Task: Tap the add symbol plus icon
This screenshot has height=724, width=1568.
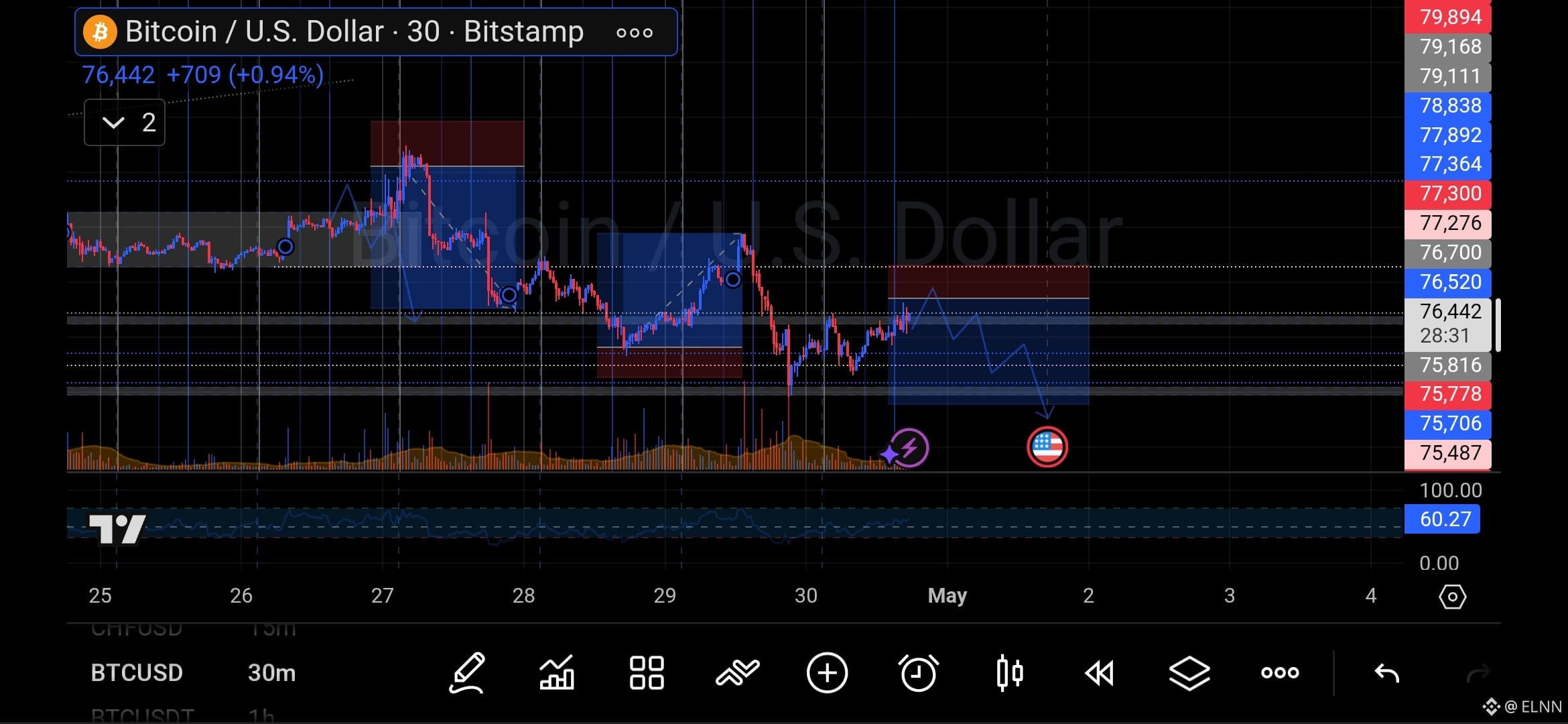Action: (827, 672)
